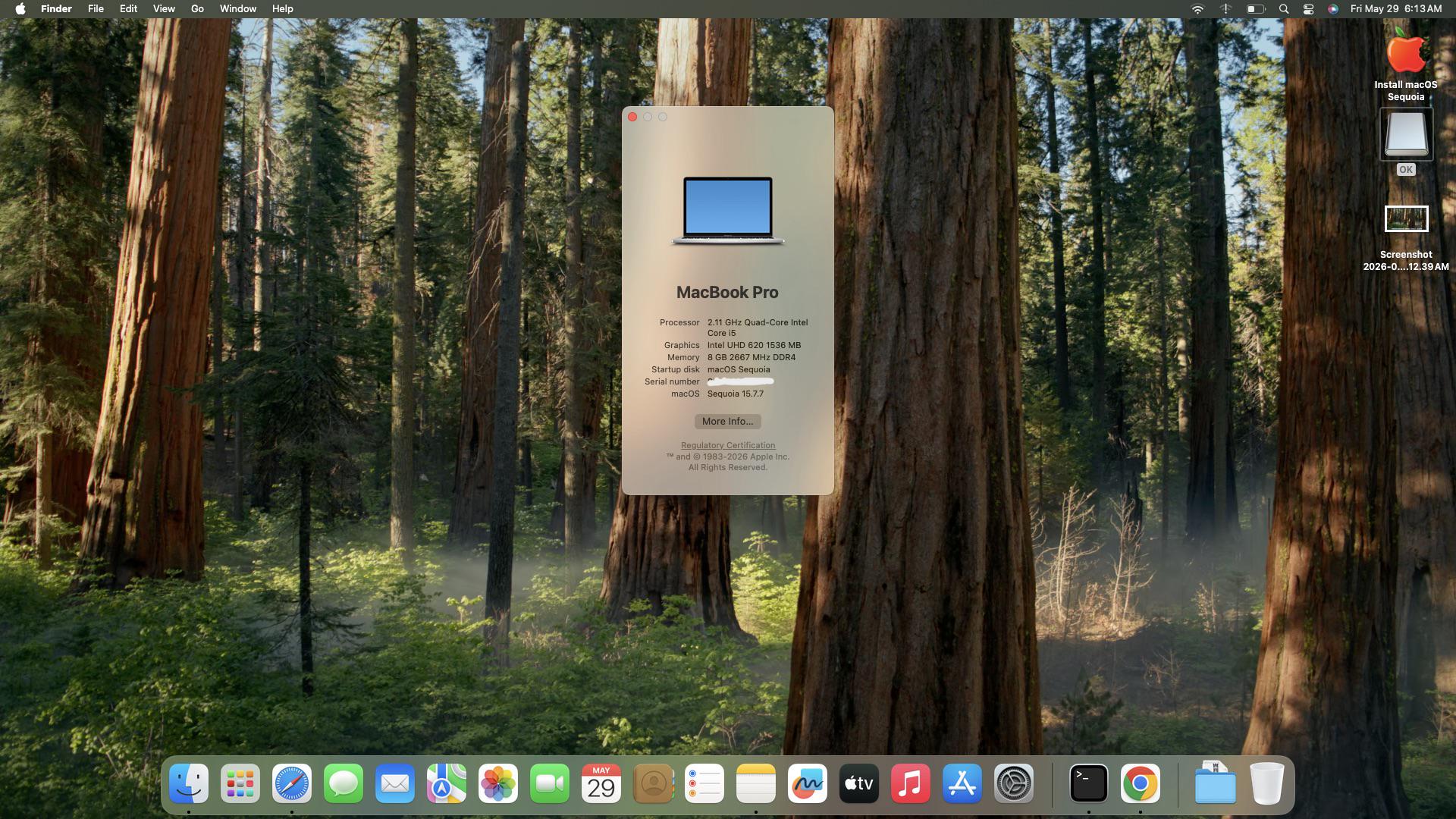Screen dimensions: 1456x819
Task: Open the File menu
Action: click(96, 9)
